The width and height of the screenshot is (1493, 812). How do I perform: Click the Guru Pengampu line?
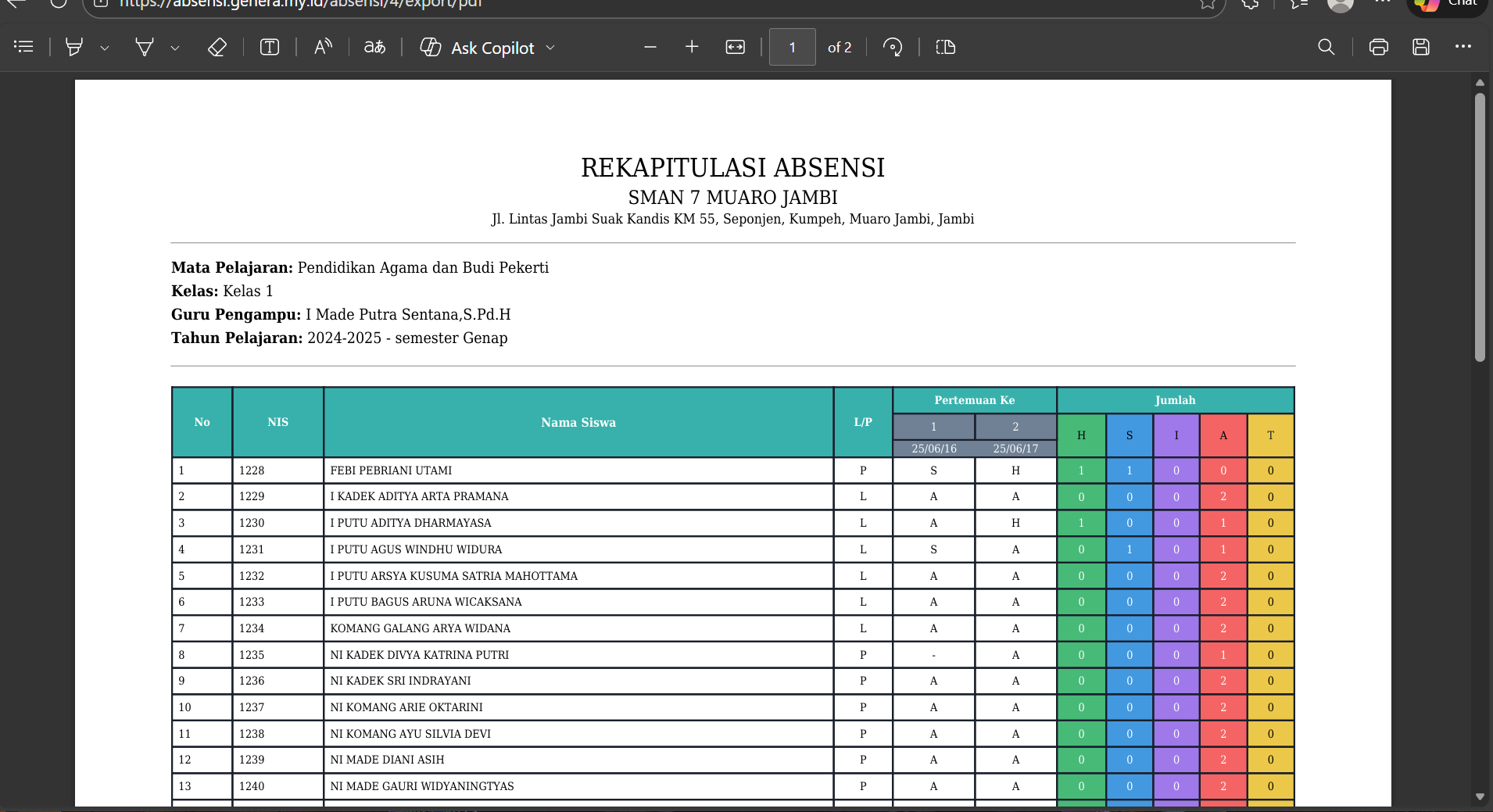pos(341,314)
